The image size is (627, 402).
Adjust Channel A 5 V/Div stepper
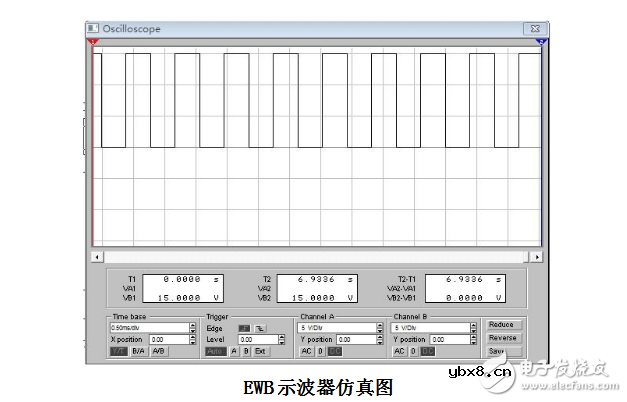[380, 328]
